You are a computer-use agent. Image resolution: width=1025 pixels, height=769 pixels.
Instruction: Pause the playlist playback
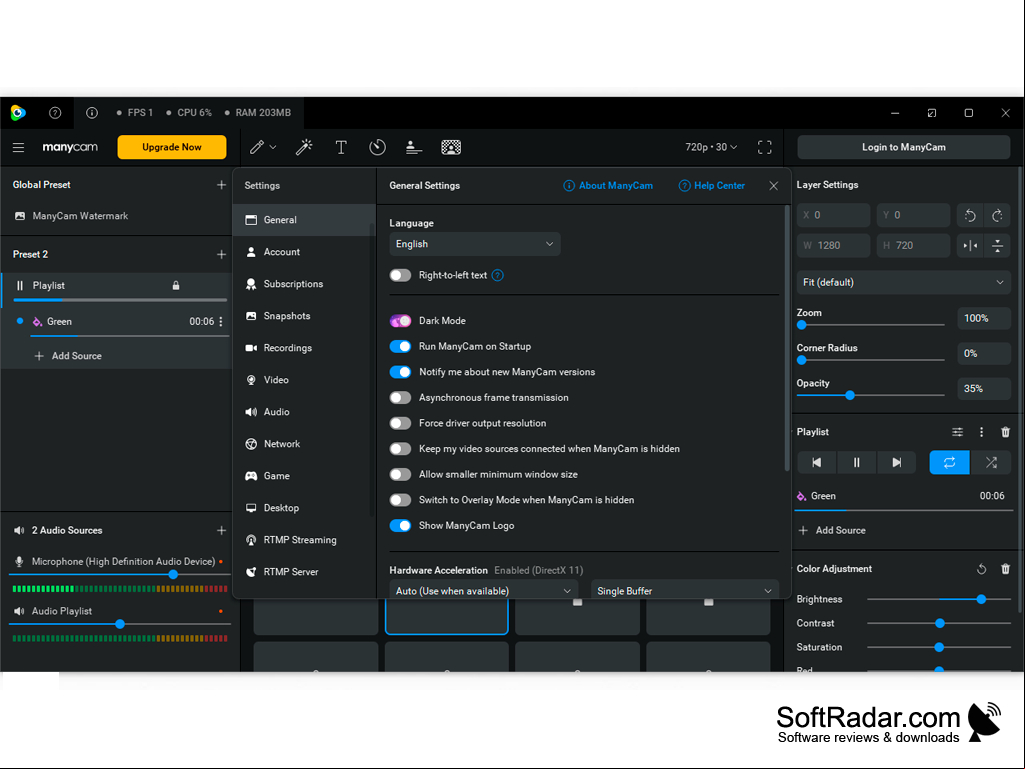coord(856,462)
